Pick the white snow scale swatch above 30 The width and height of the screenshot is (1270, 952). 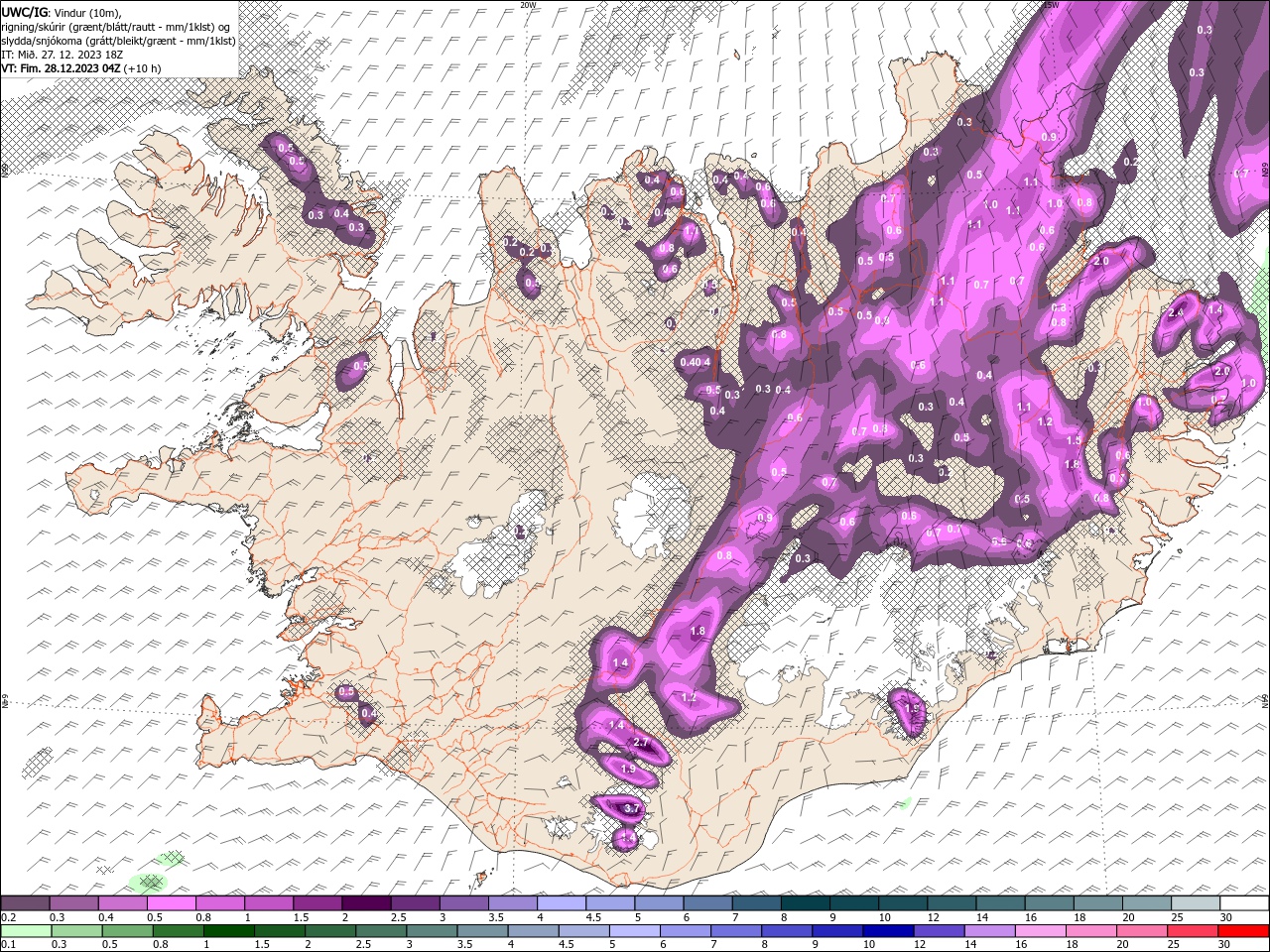pos(1244,903)
